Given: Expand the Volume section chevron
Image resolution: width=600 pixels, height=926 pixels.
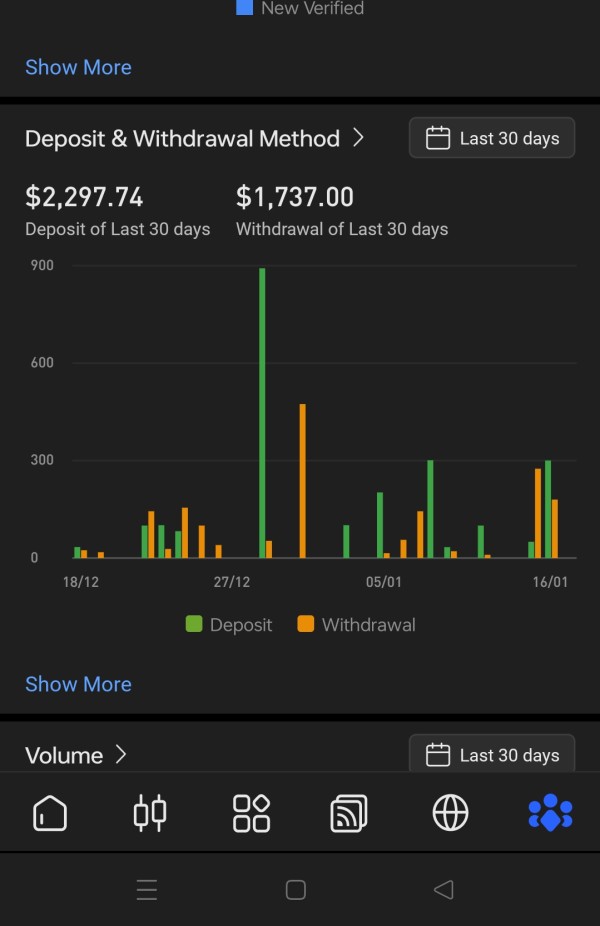Looking at the screenshot, I should 121,755.
